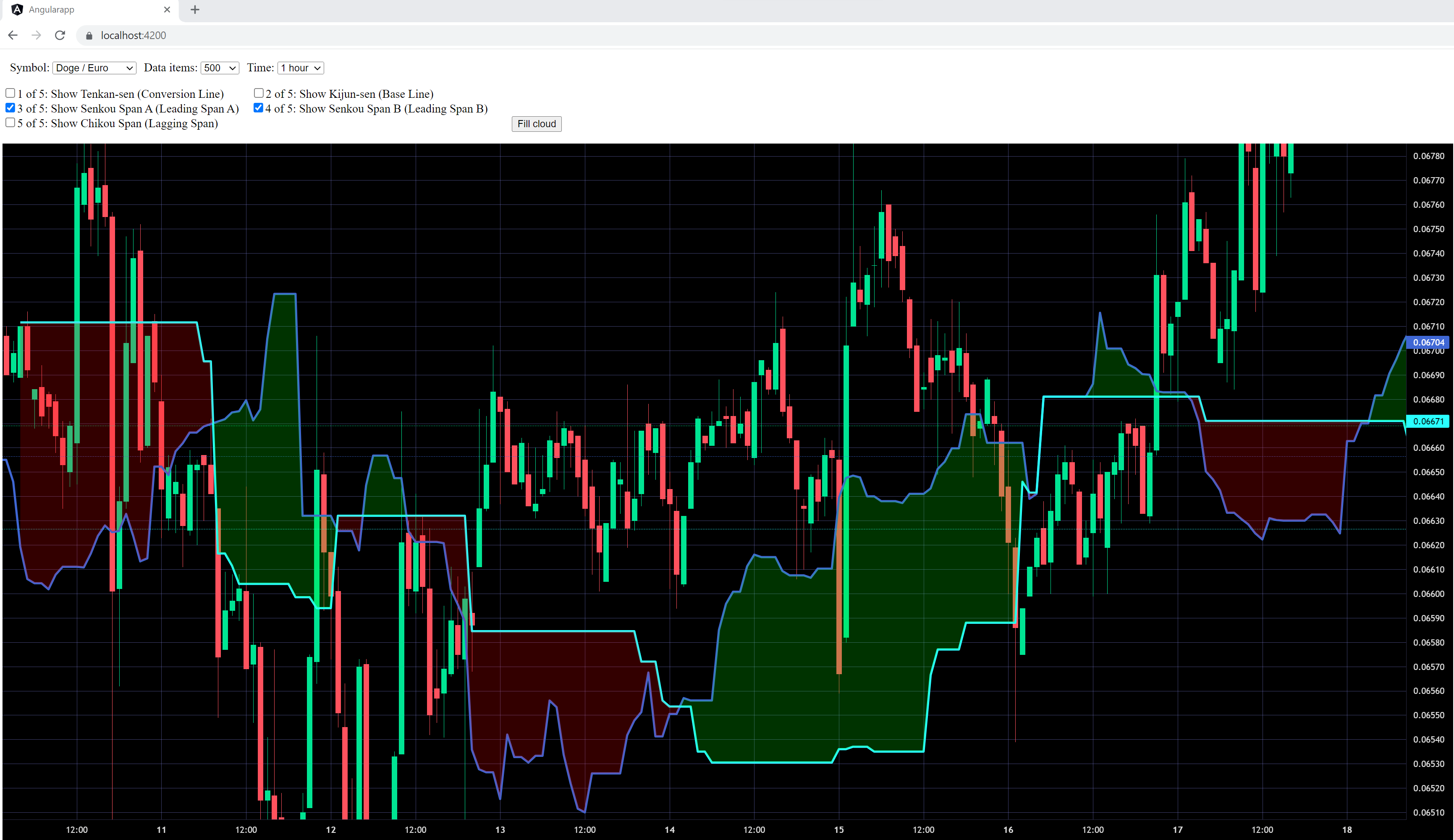Viewport: 1454px width, 840px height.
Task: Uncheck Senkou Span B checkbox
Action: coord(259,108)
